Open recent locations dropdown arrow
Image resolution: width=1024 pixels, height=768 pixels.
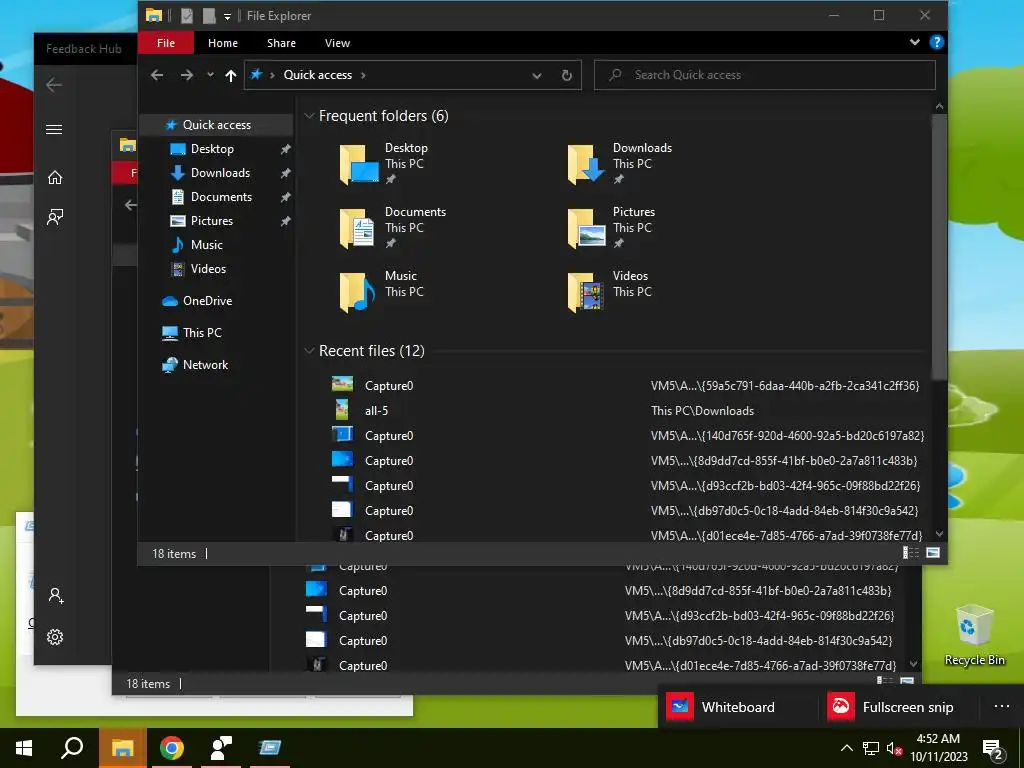[210, 75]
